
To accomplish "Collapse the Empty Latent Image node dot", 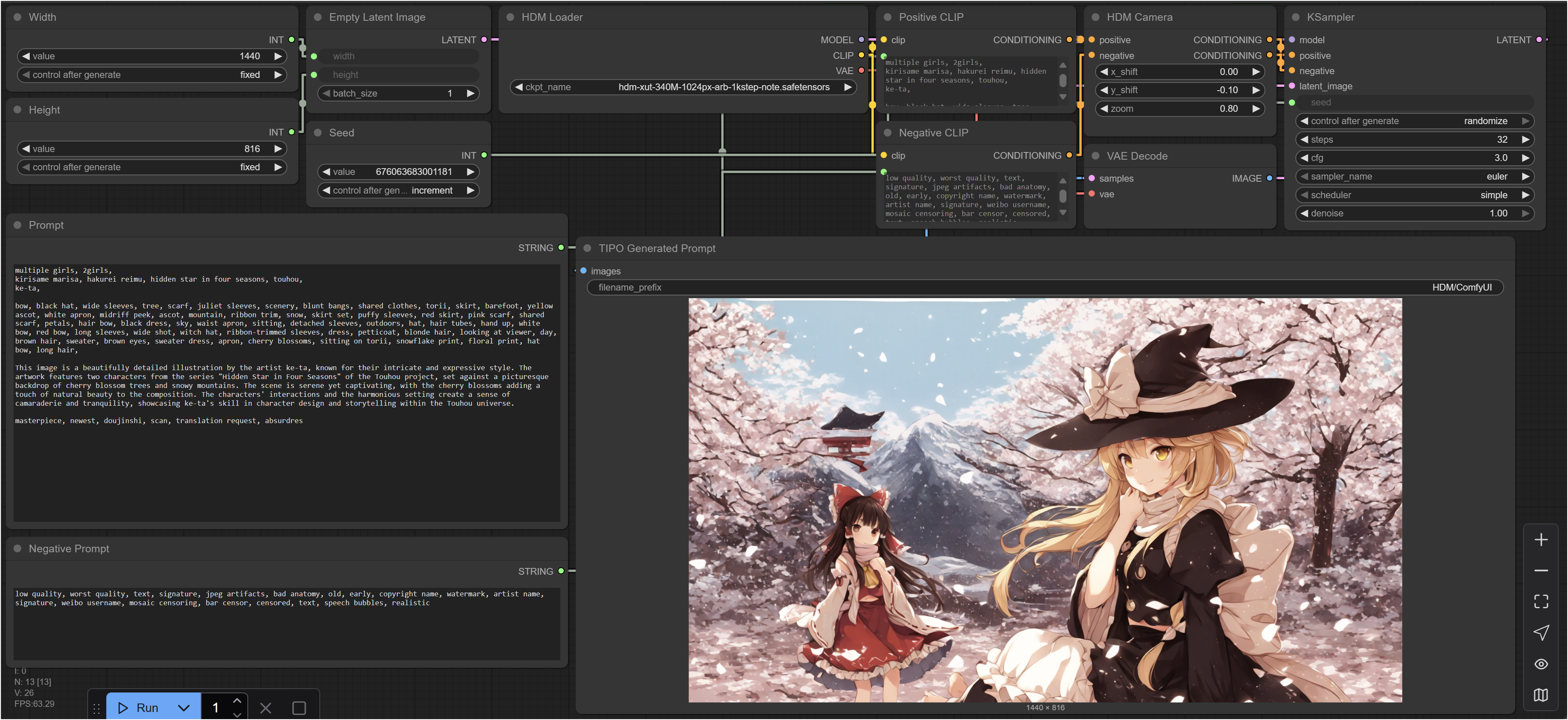I will (318, 17).
